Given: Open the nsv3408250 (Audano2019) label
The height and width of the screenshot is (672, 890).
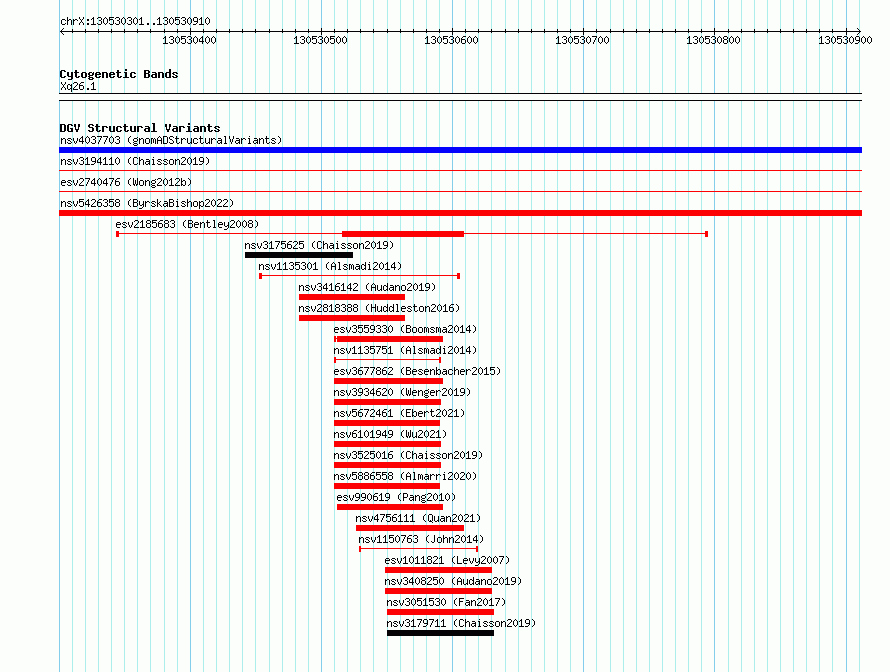Looking at the screenshot, I should (453, 581).
